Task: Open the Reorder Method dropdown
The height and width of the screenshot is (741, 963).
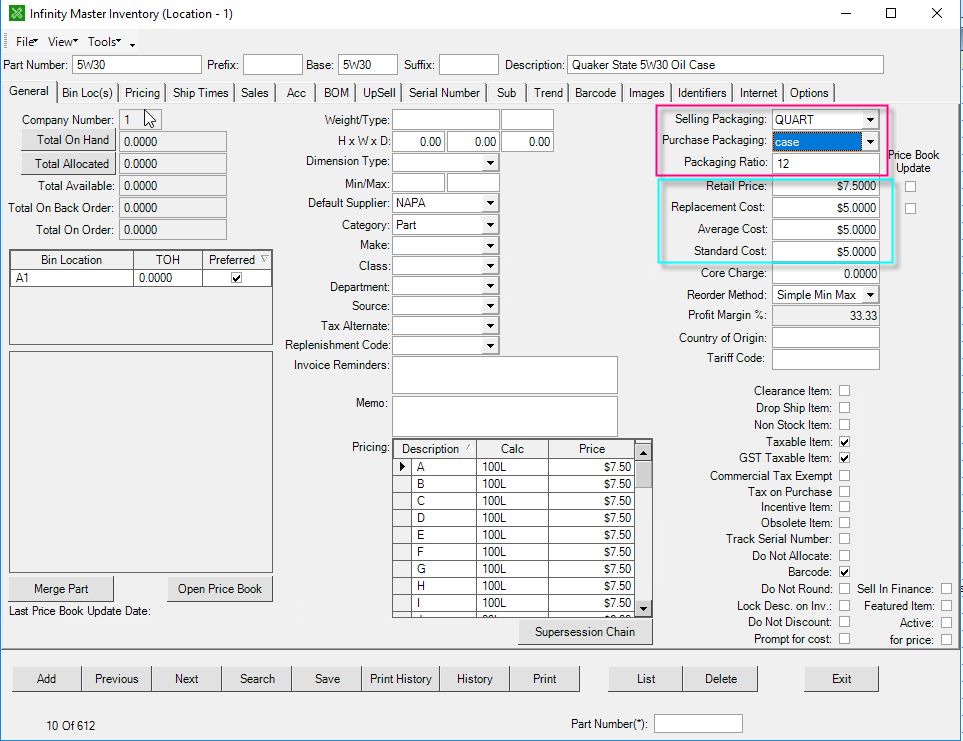Action: point(869,294)
